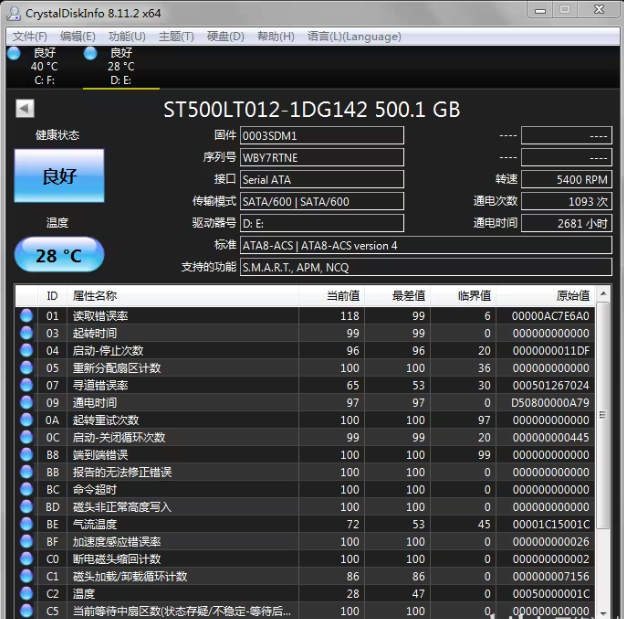The width and height of the screenshot is (624, 619).
Task: Open the 语言(L)(Language) menu
Action: click(354, 37)
